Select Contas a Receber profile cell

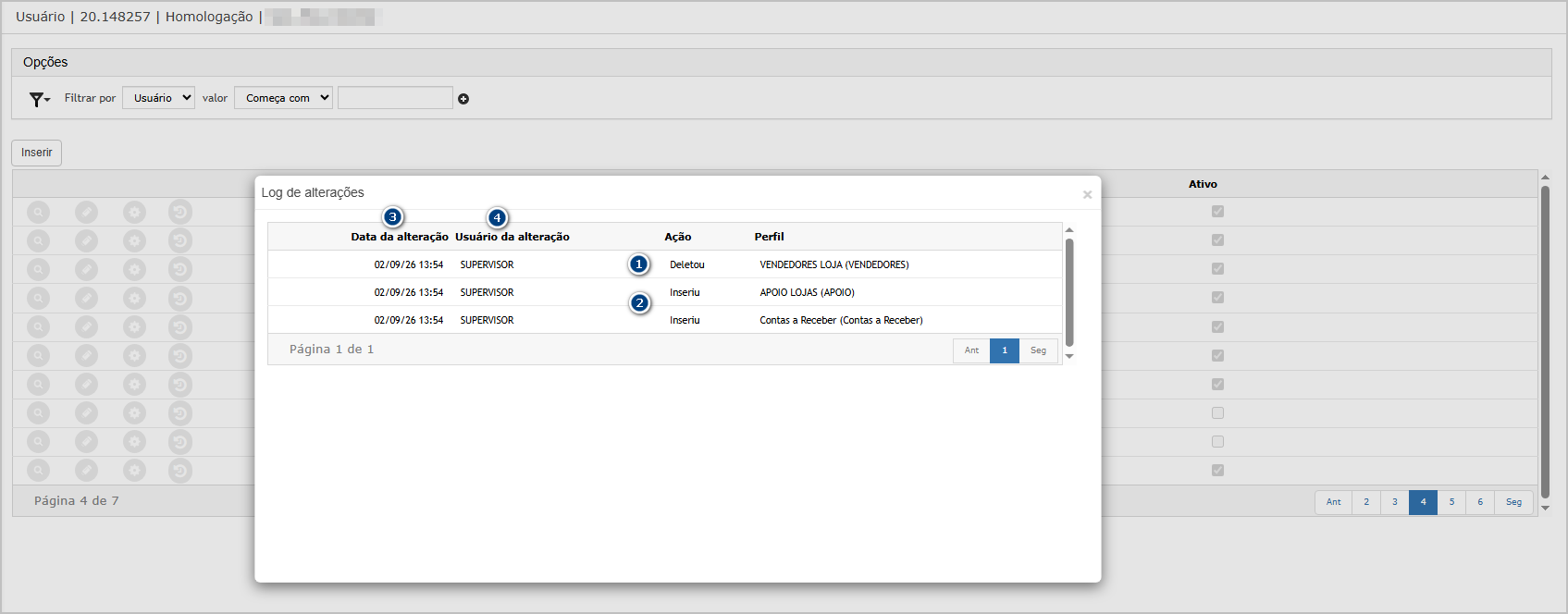click(x=841, y=320)
